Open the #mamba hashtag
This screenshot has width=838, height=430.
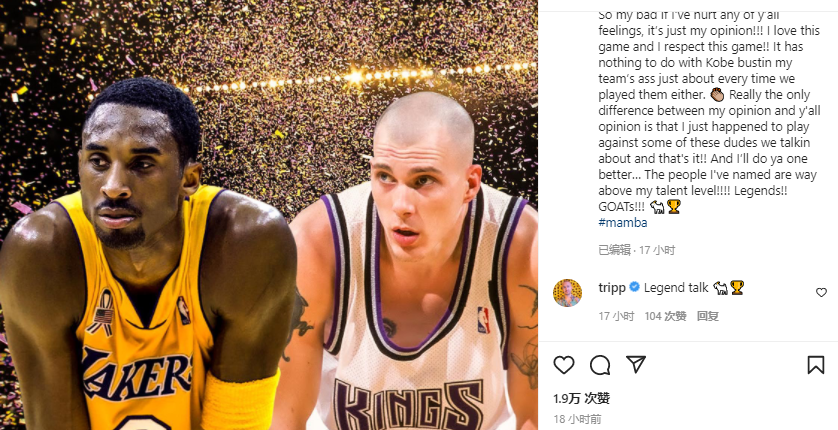click(x=623, y=223)
